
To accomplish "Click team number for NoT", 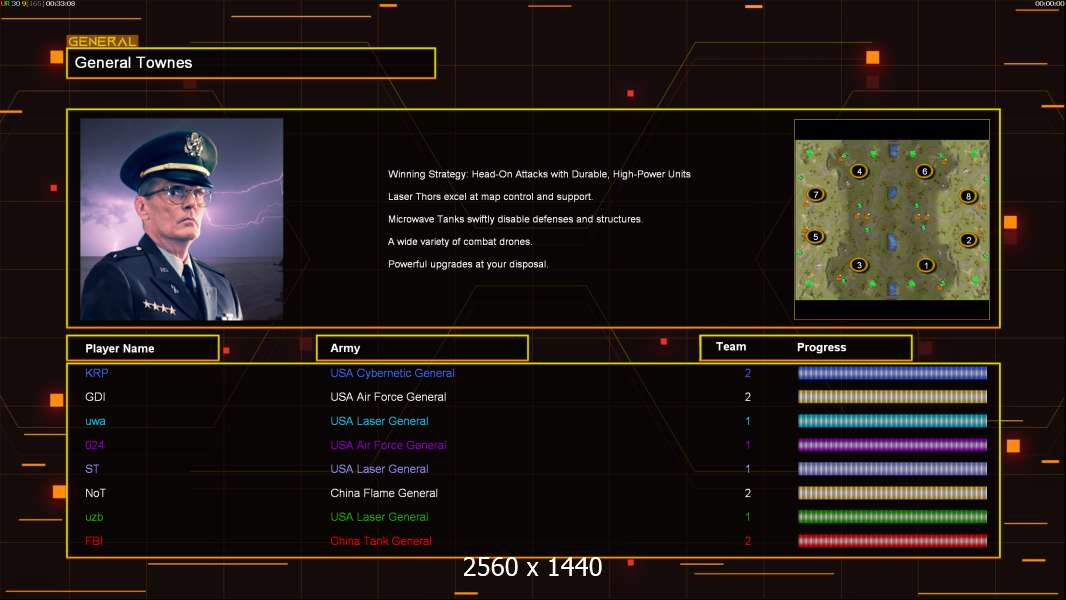I will (748, 493).
